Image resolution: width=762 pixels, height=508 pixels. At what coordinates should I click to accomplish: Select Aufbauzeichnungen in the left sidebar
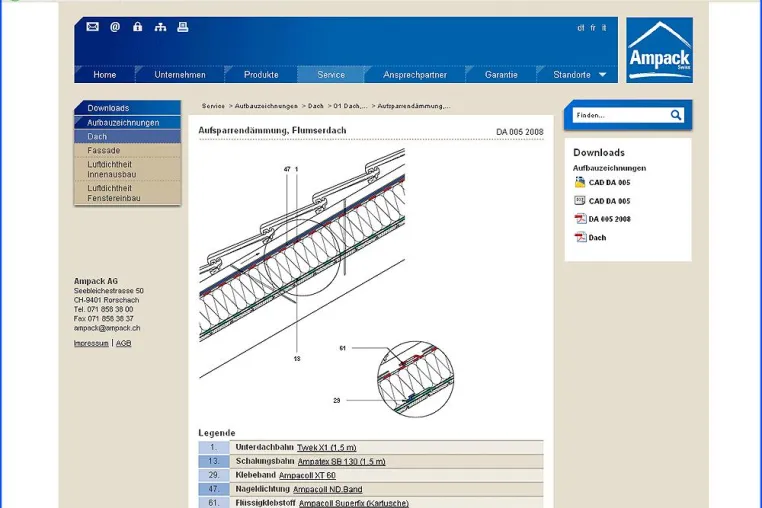[127, 123]
